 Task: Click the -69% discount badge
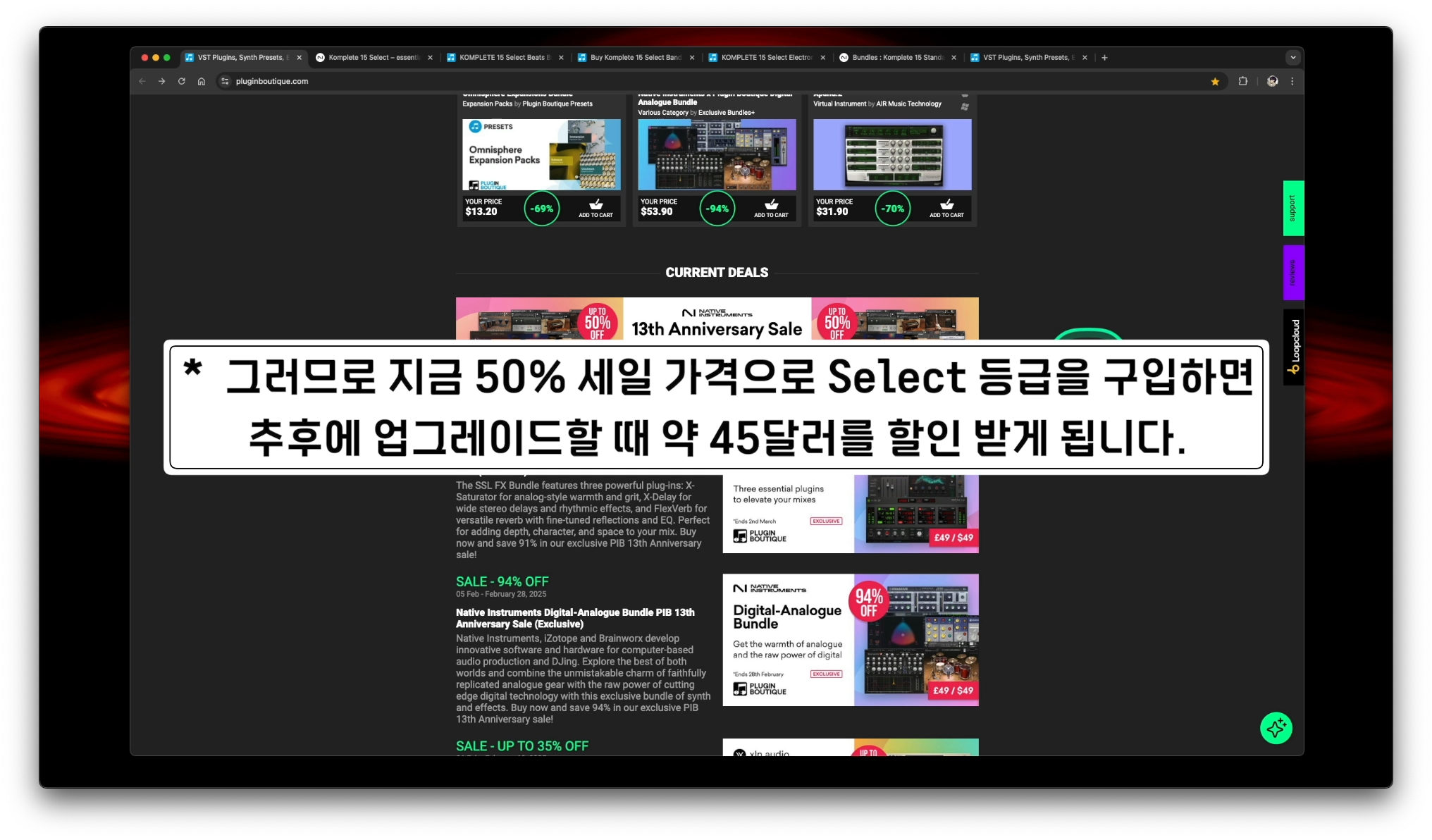pos(541,209)
